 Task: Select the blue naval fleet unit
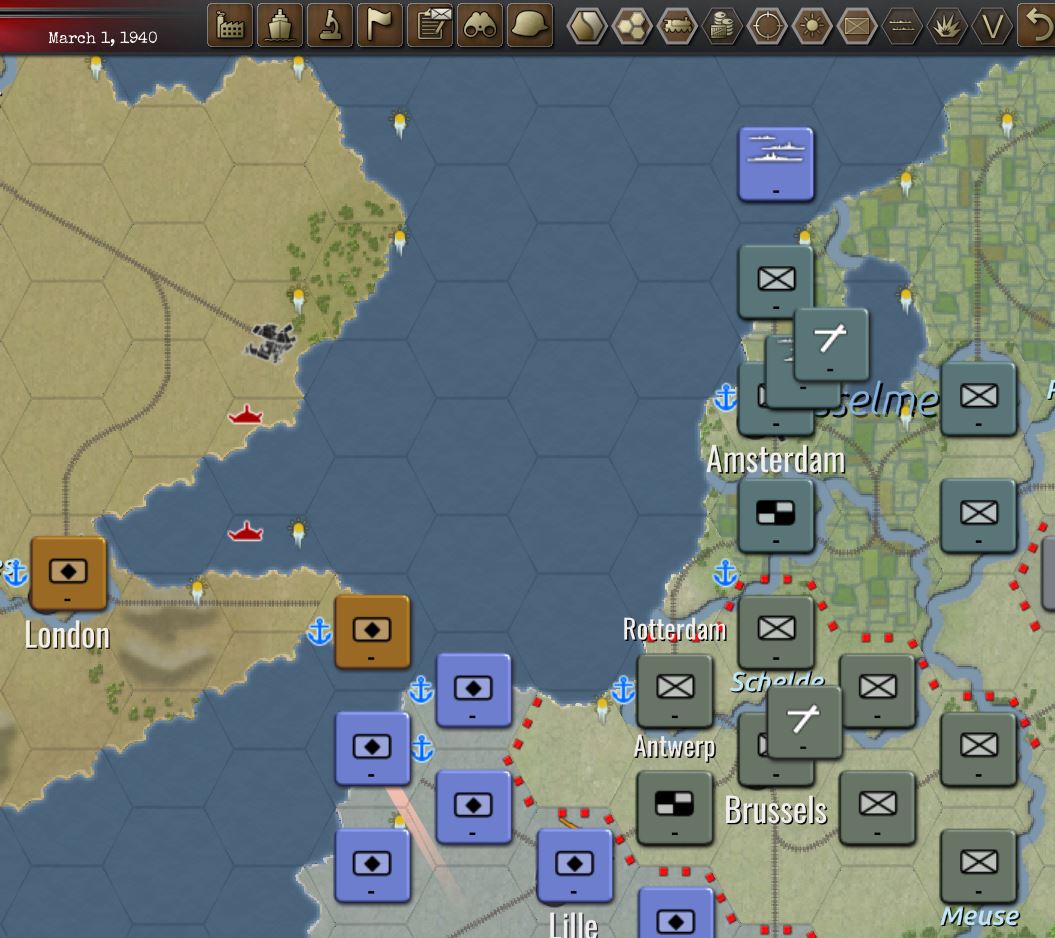click(x=776, y=164)
